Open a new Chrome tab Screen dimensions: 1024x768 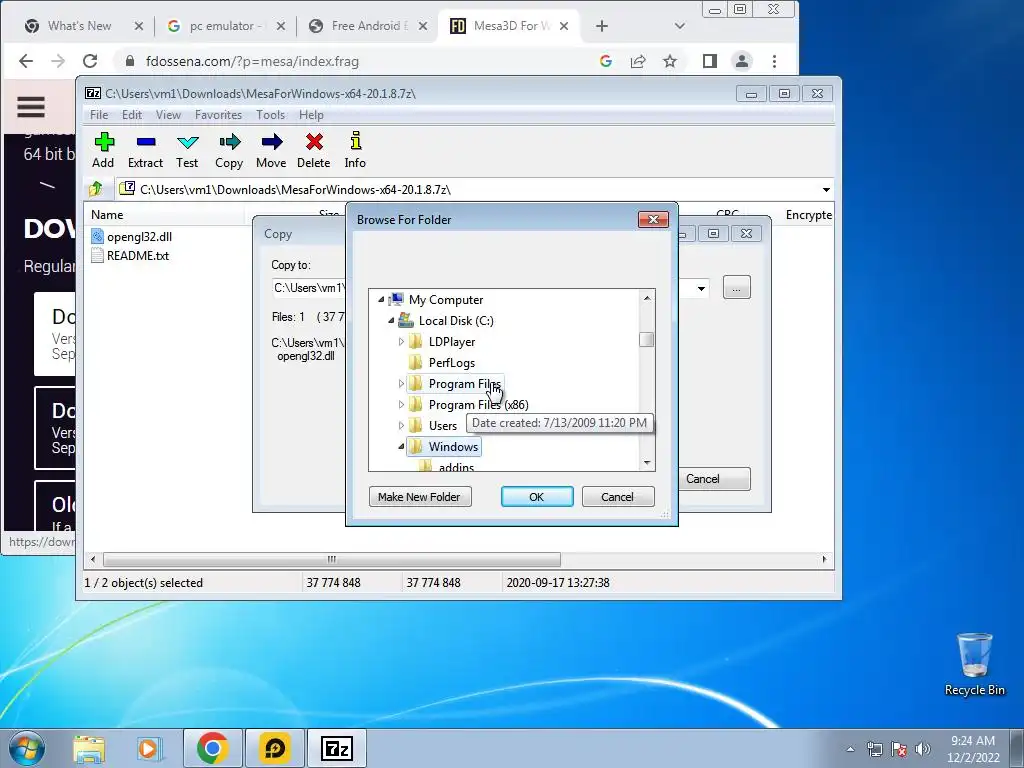tap(602, 26)
